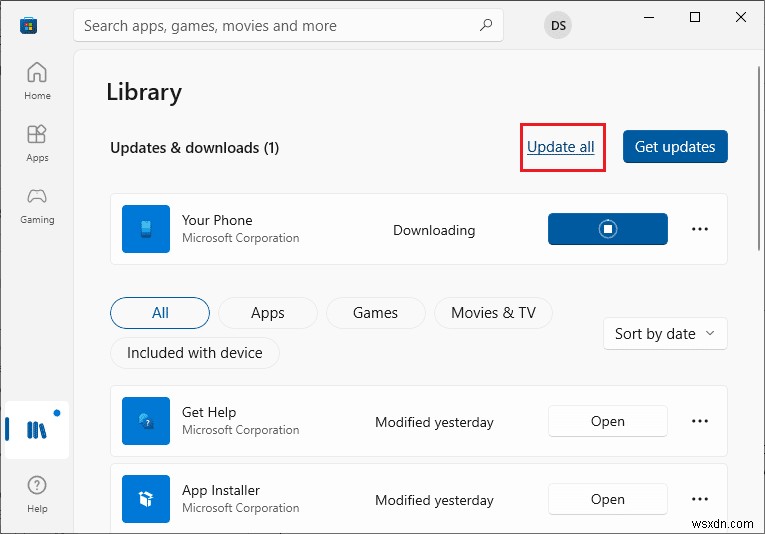Open the Home section in sidebar

[37, 80]
